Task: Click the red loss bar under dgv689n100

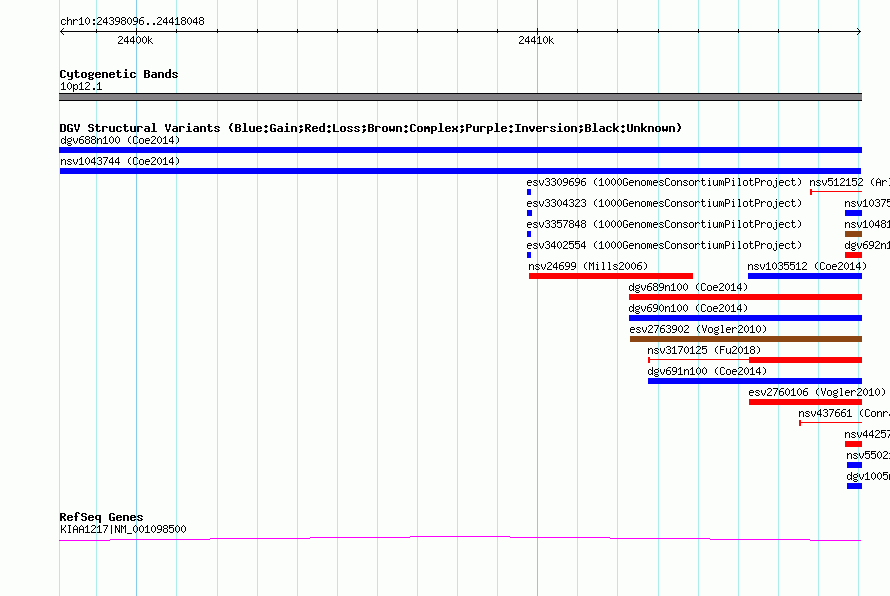Action: pos(745,297)
